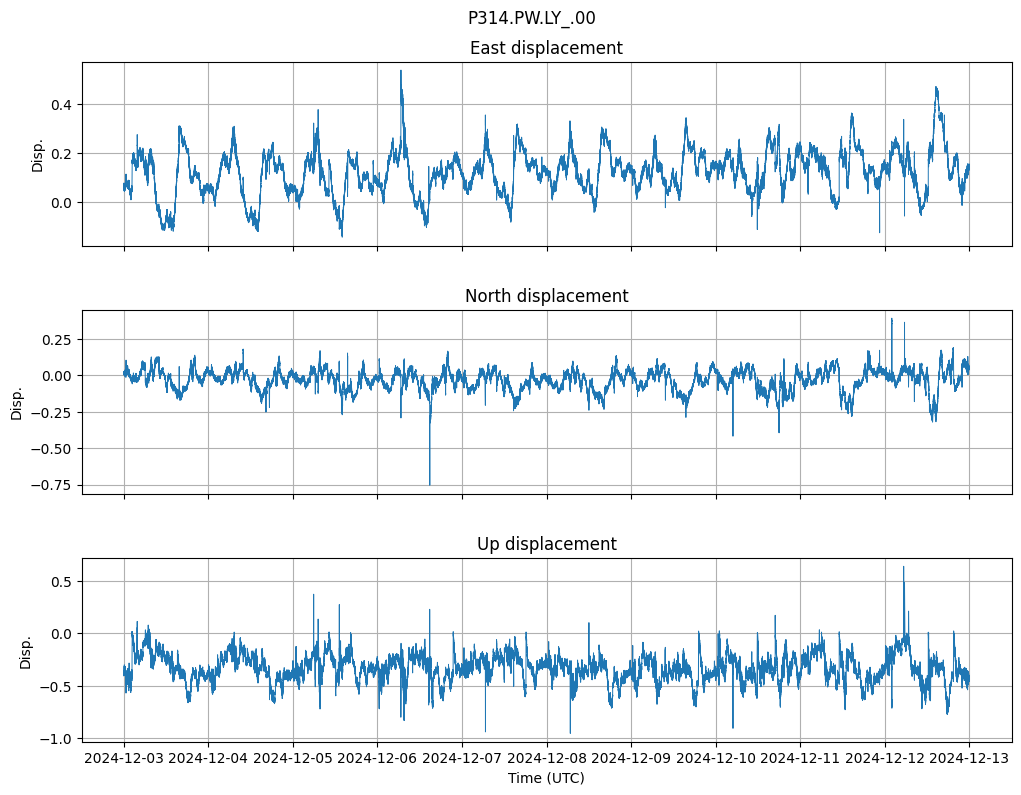Click the North plot's Disp. y-axis label
This screenshot has height=795, width=1021.
[17, 402]
